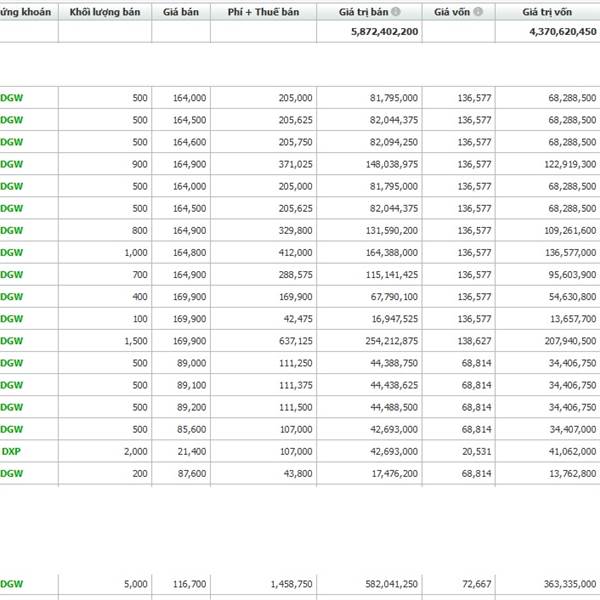
Task: Click cost value 122,919,300
Action: [x=571, y=164]
